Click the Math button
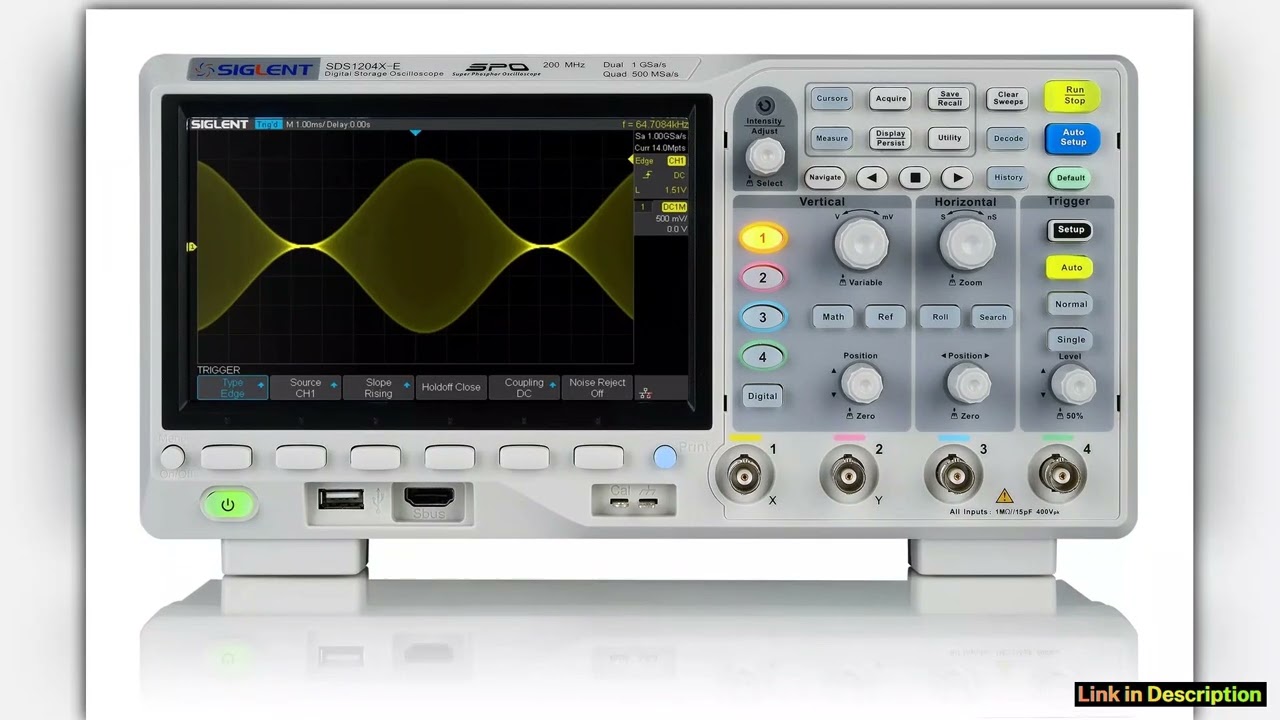This screenshot has width=1280, height=720. (x=833, y=317)
